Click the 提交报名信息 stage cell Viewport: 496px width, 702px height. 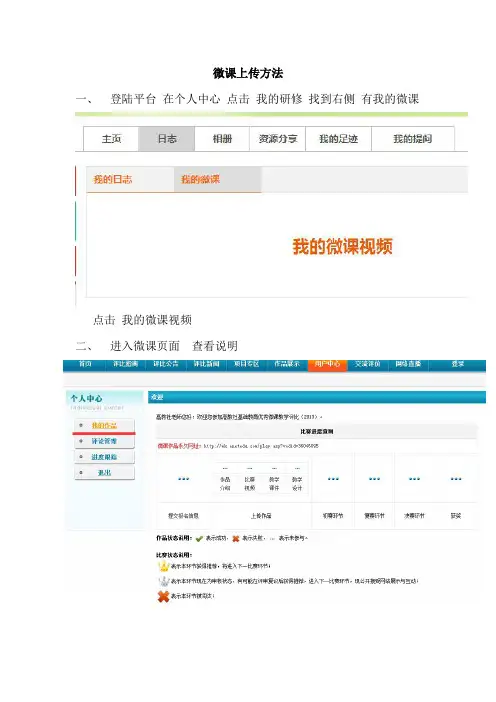(183, 516)
